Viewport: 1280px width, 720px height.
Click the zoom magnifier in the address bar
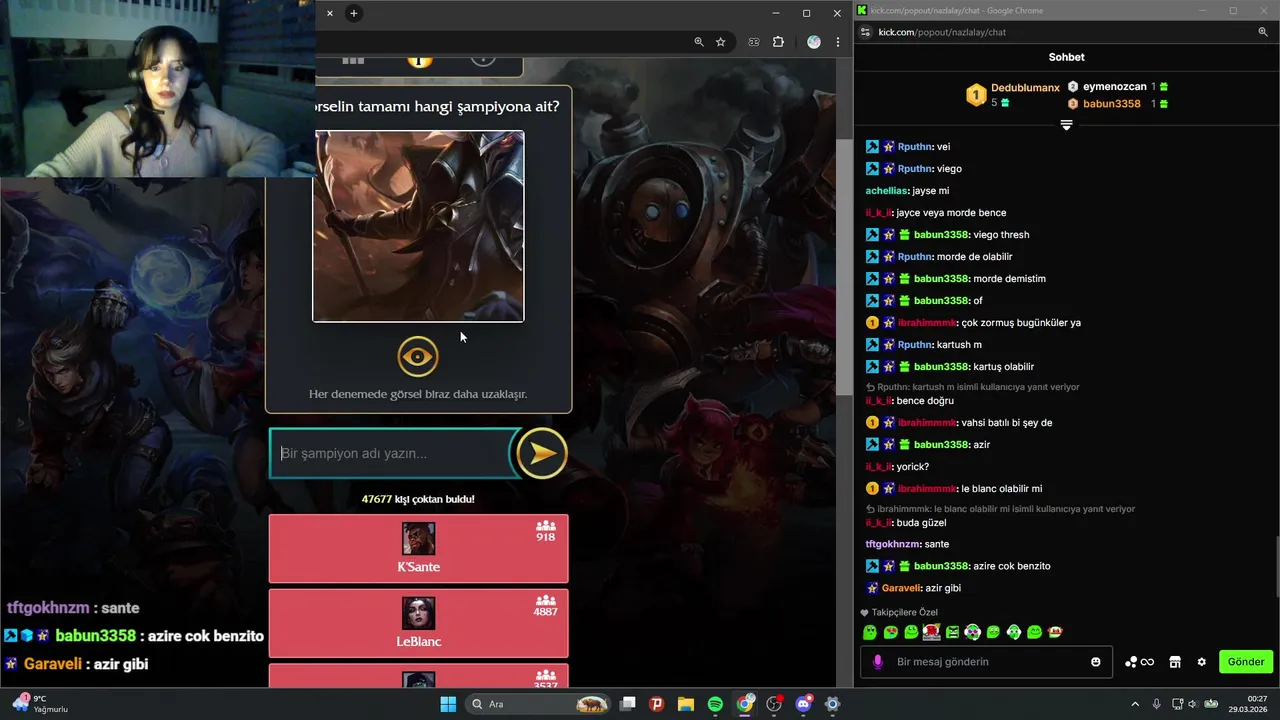pyautogui.click(x=699, y=42)
